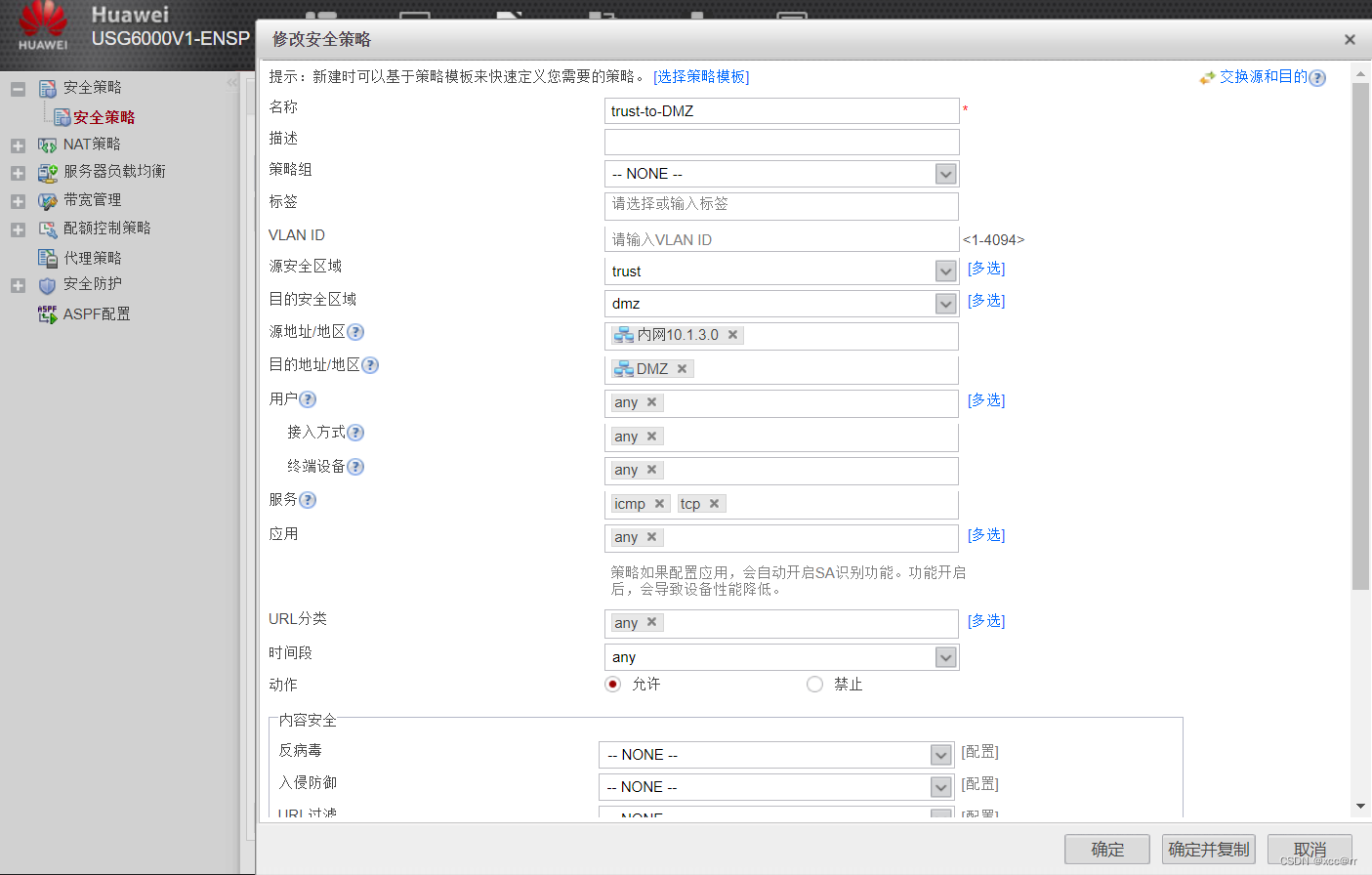Click help icon next to 用户

[308, 399]
